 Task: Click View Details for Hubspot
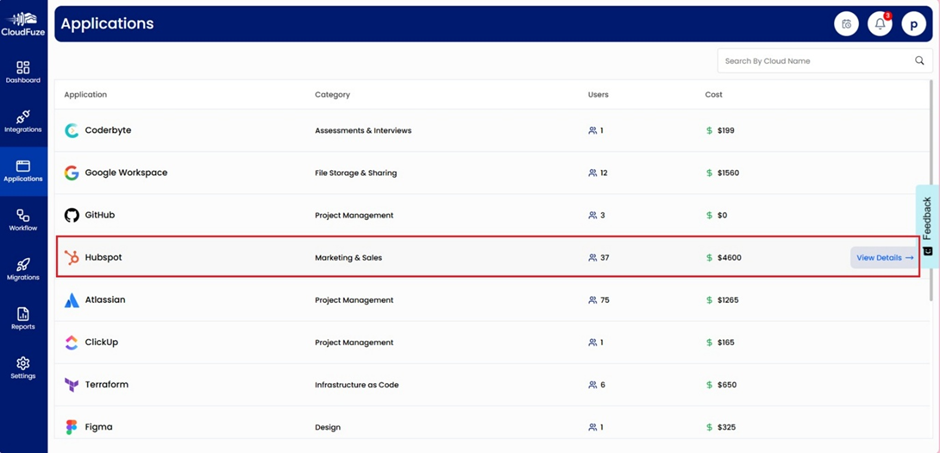click(885, 258)
